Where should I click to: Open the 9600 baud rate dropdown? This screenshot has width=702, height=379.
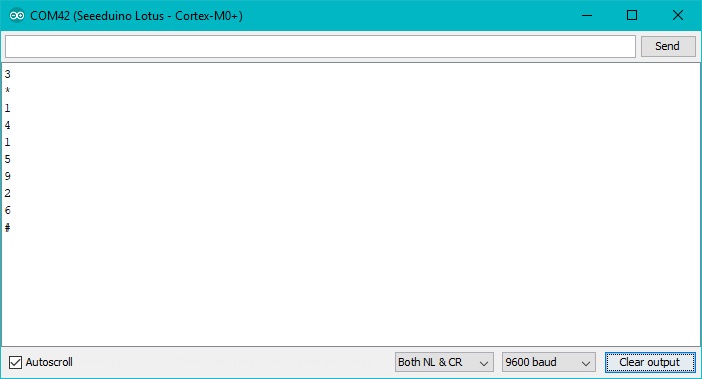548,362
